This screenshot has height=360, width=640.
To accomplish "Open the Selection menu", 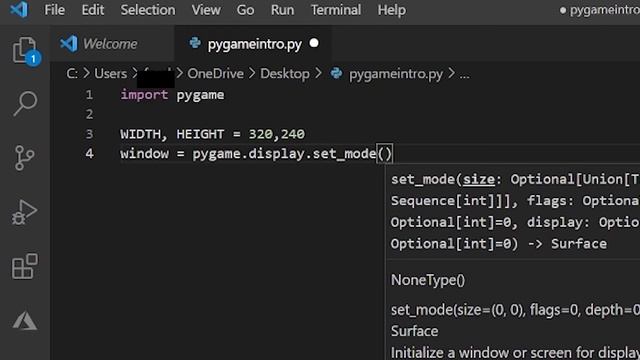I will (148, 10).
